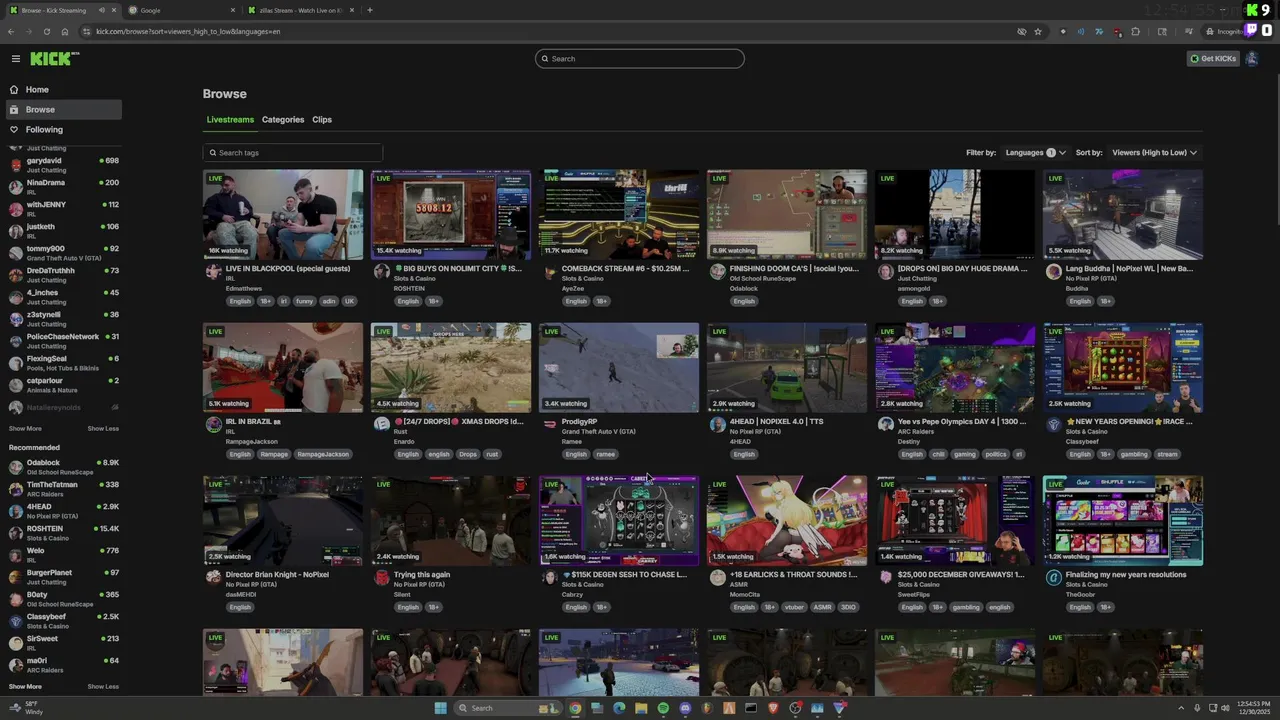Open ROSHTEIN slots stream thumbnail

click(451, 214)
